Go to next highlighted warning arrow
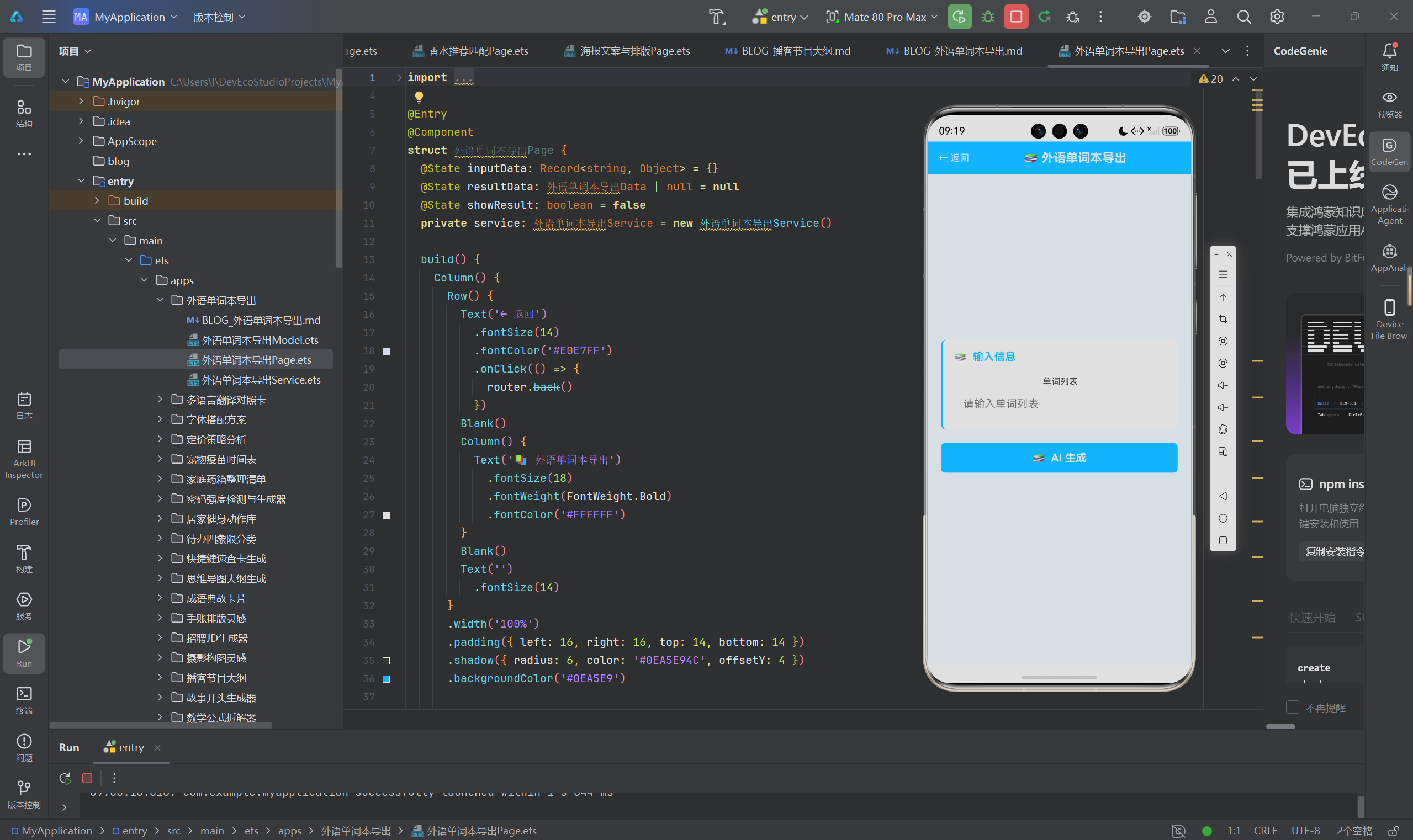 (1253, 79)
